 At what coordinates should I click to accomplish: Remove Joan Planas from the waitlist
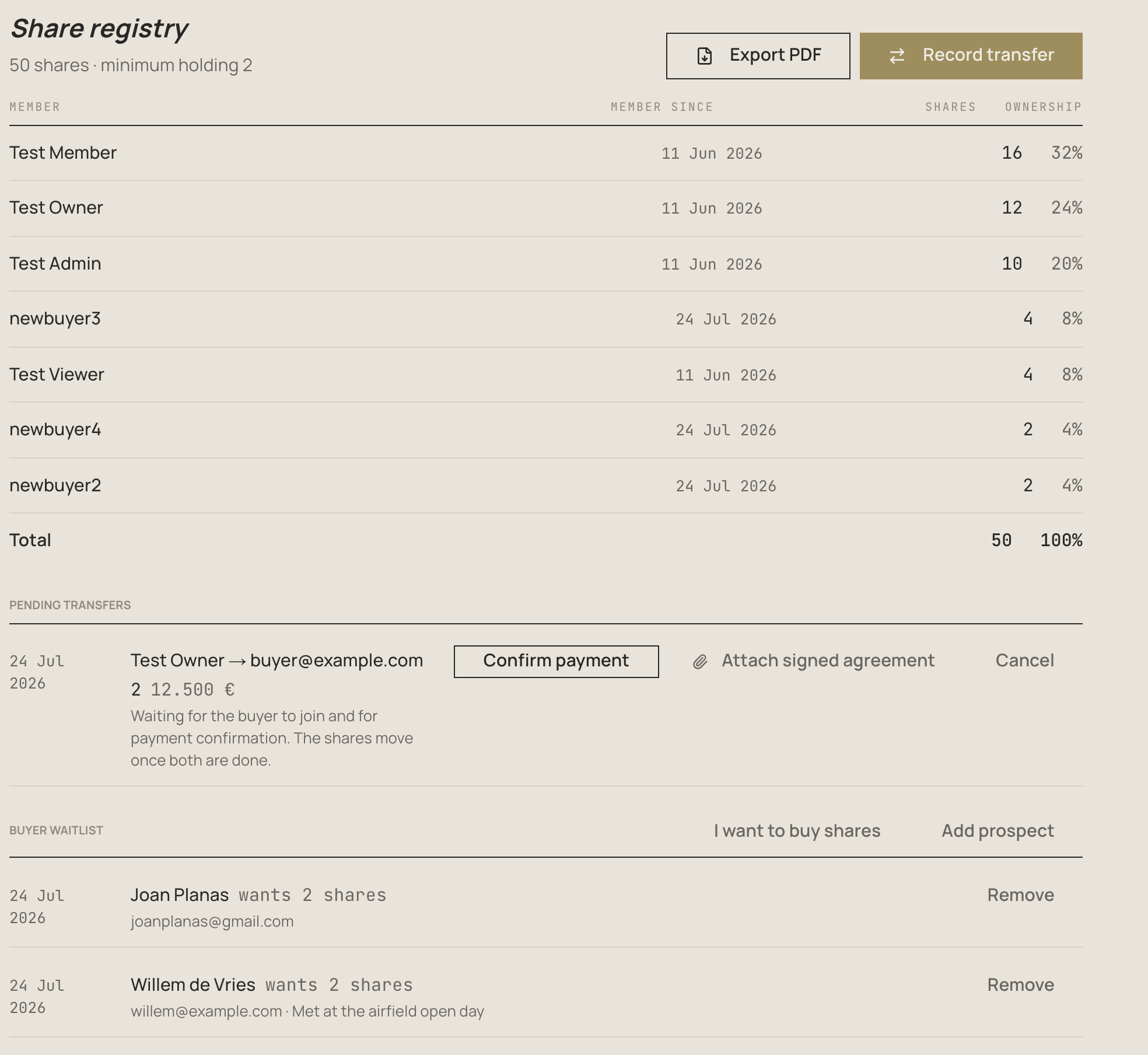(x=1020, y=895)
